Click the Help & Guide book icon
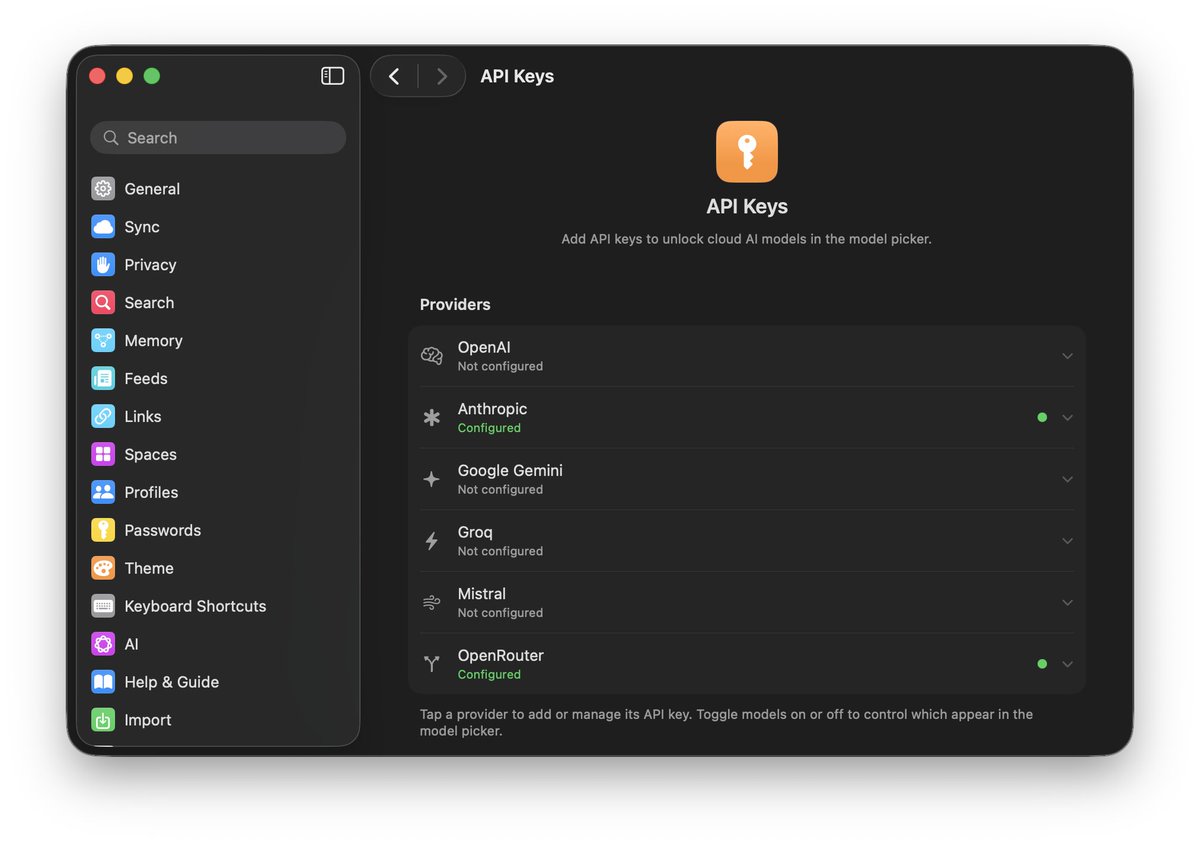The image size is (1200, 844). pyautogui.click(x=103, y=683)
